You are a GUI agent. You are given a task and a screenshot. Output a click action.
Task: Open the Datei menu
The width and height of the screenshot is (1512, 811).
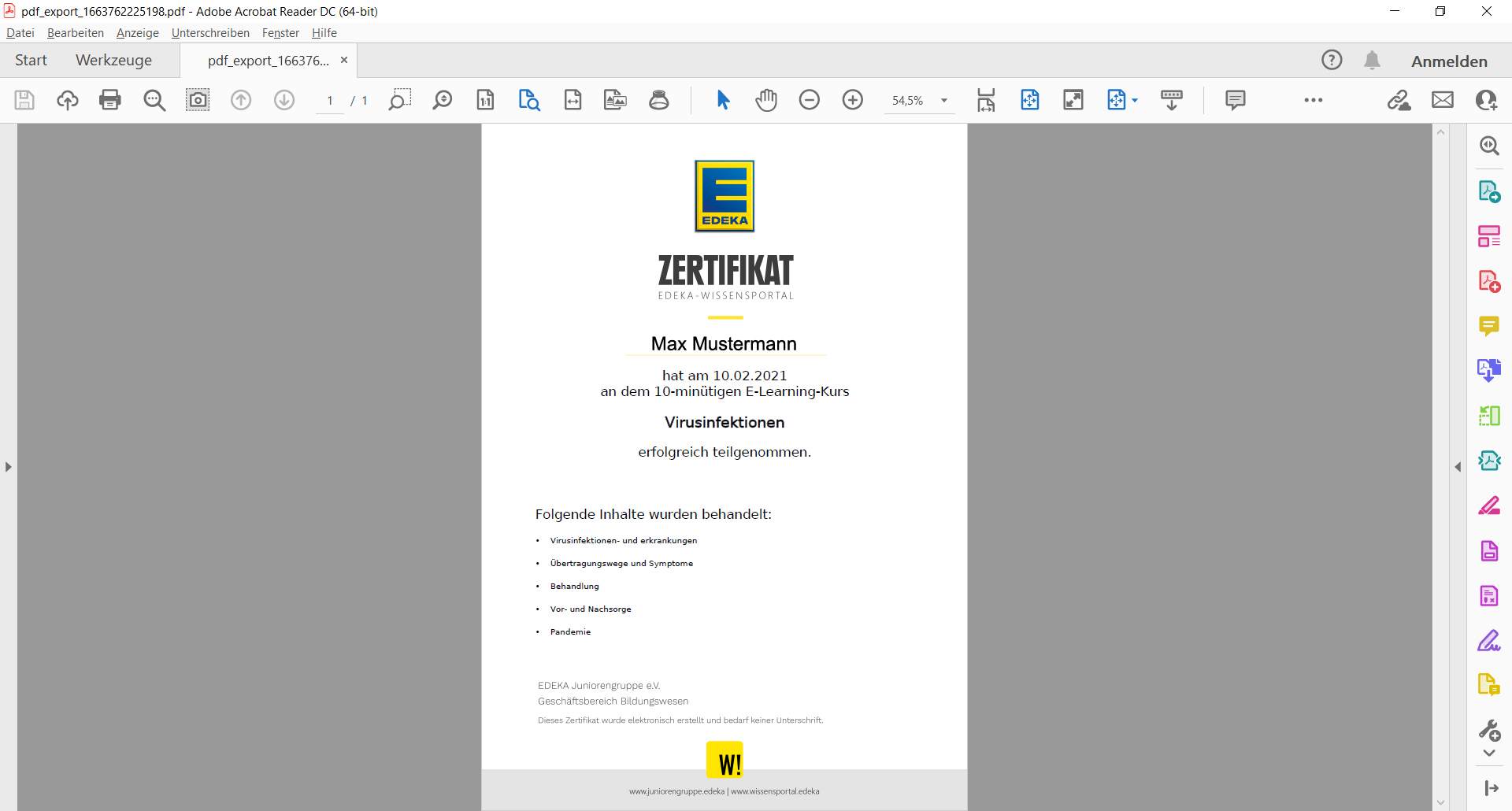(x=20, y=32)
